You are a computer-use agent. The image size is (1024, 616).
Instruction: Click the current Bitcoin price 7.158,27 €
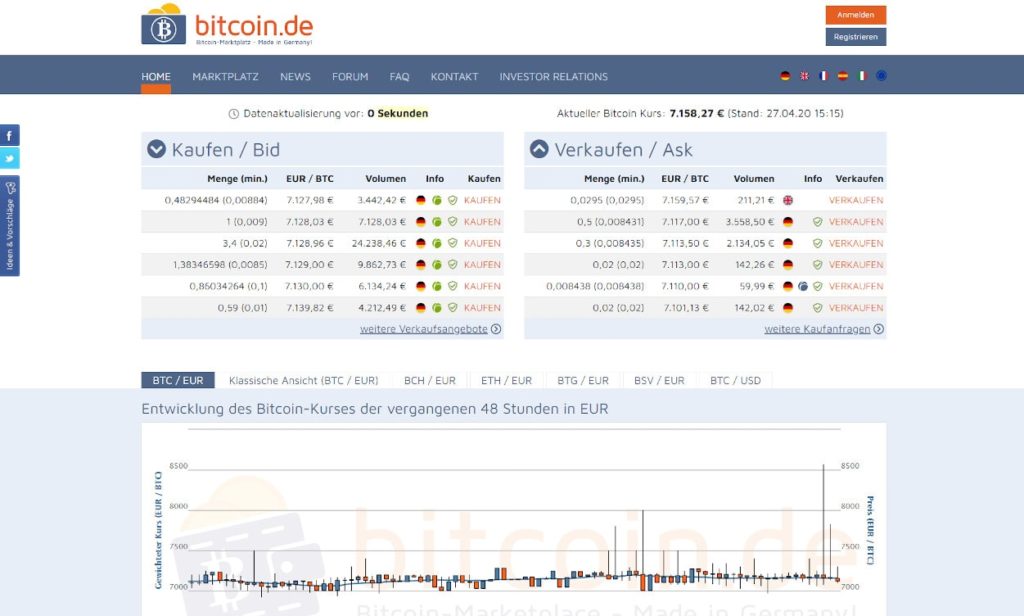click(697, 114)
